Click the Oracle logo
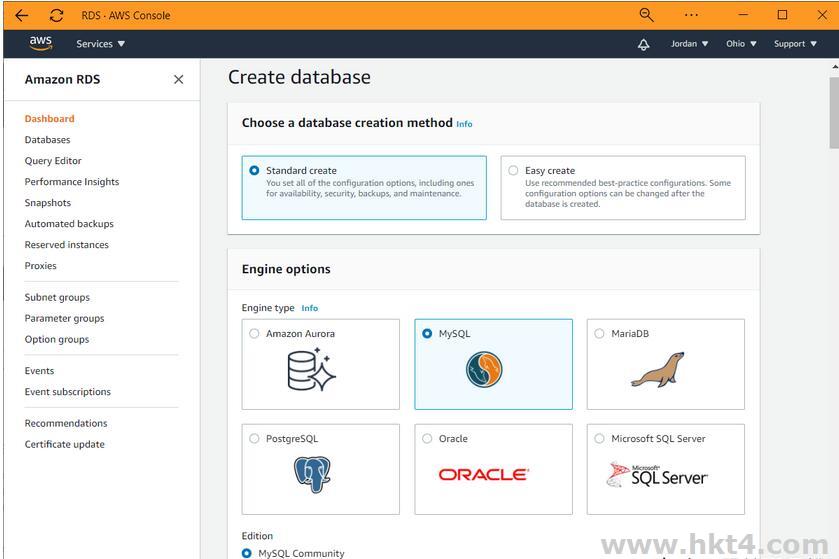 pos(484,474)
